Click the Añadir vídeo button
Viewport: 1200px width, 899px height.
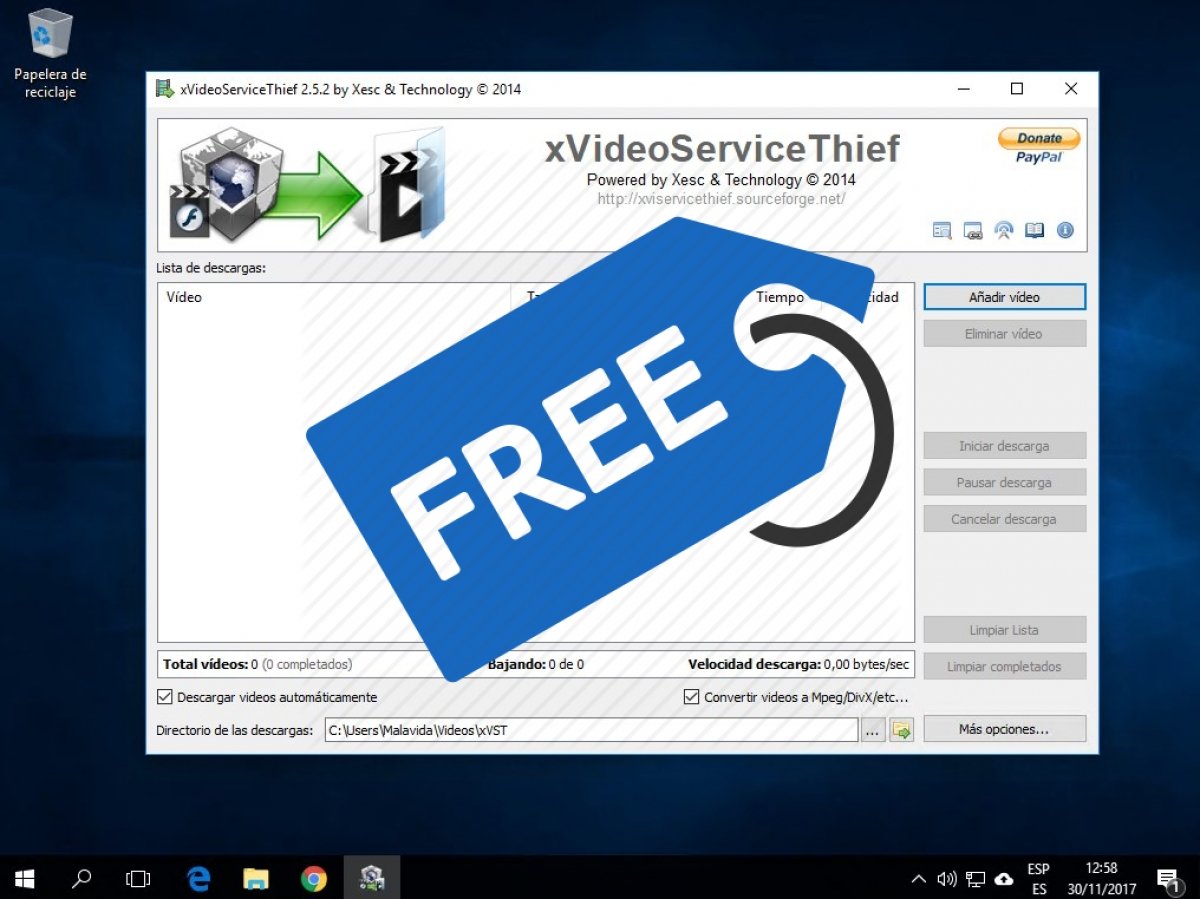click(x=1004, y=297)
